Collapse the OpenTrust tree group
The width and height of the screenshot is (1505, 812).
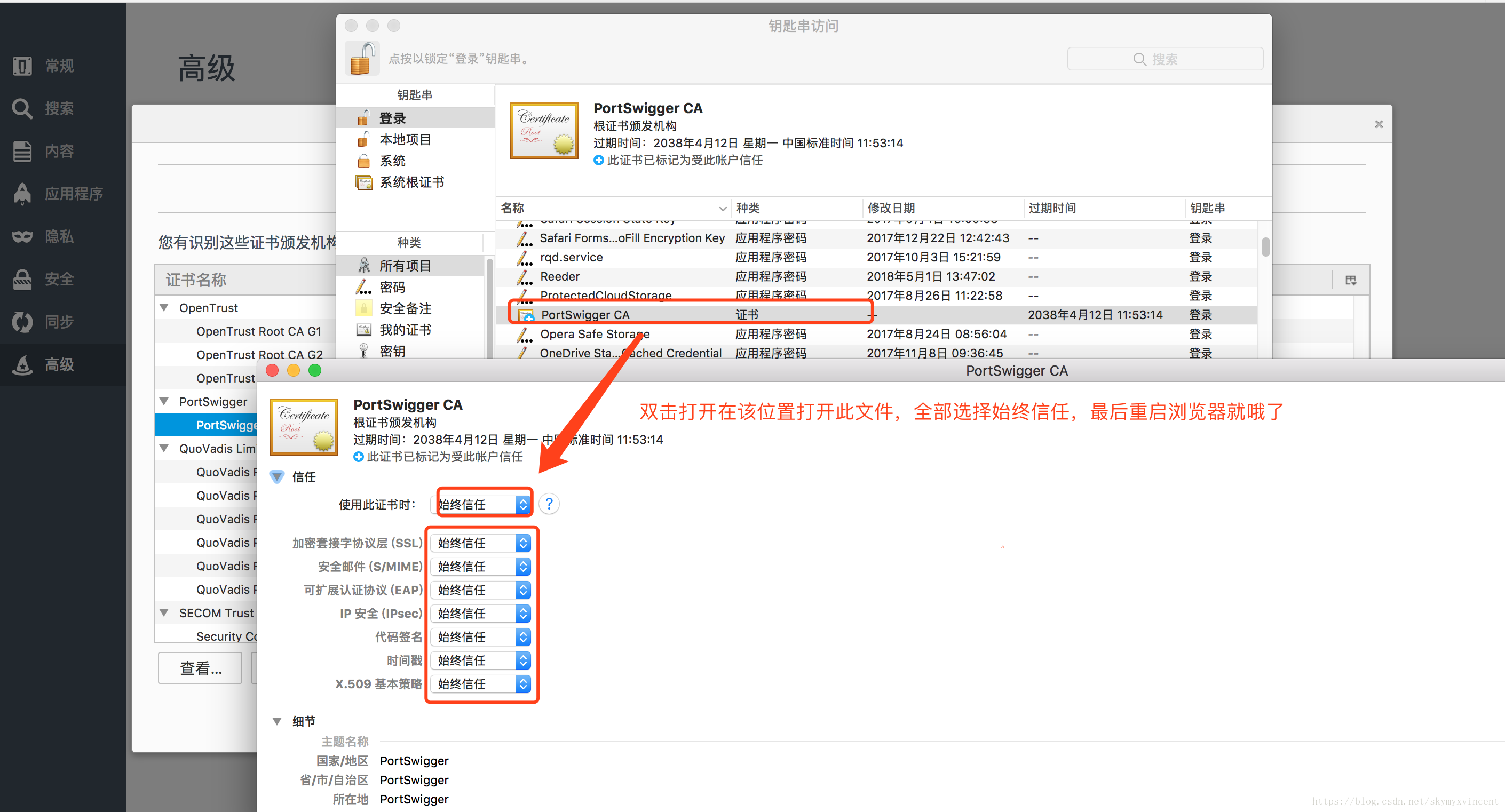164,307
